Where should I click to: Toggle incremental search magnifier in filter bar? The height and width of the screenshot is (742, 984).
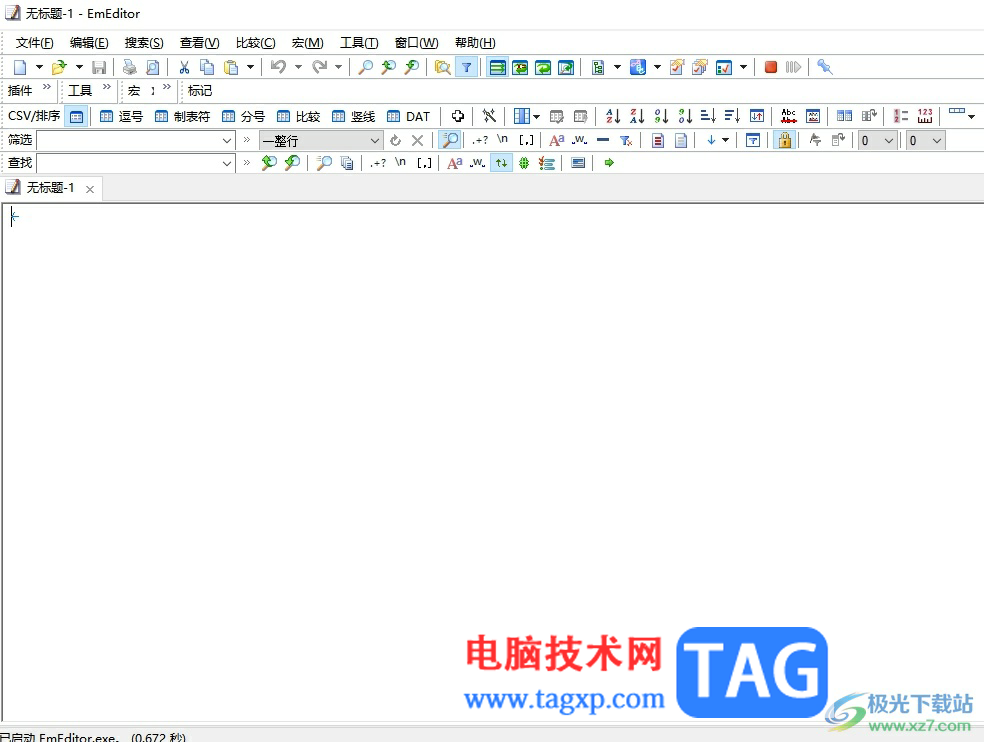[450, 141]
